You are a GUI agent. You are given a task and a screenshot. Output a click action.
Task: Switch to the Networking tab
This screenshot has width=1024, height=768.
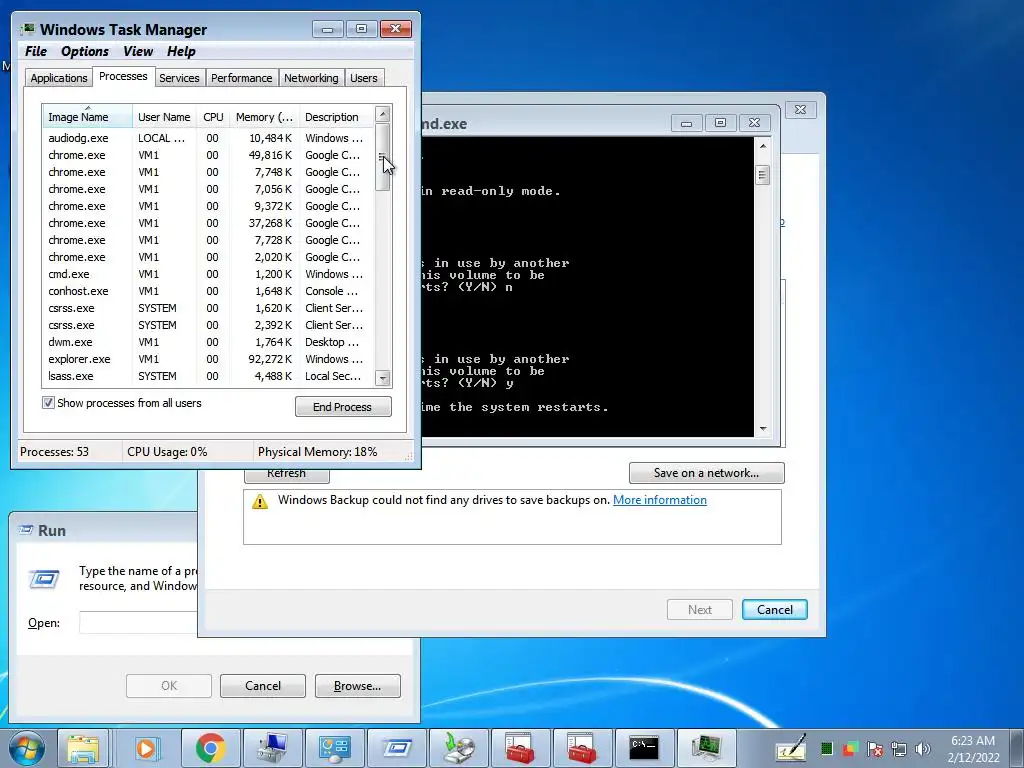[x=311, y=78]
